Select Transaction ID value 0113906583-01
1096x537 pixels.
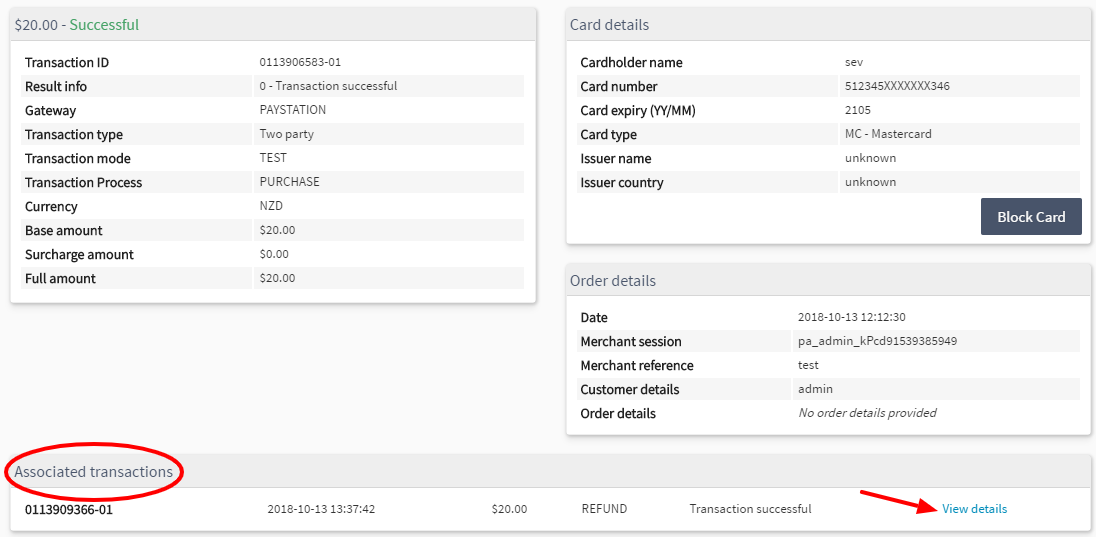300,62
